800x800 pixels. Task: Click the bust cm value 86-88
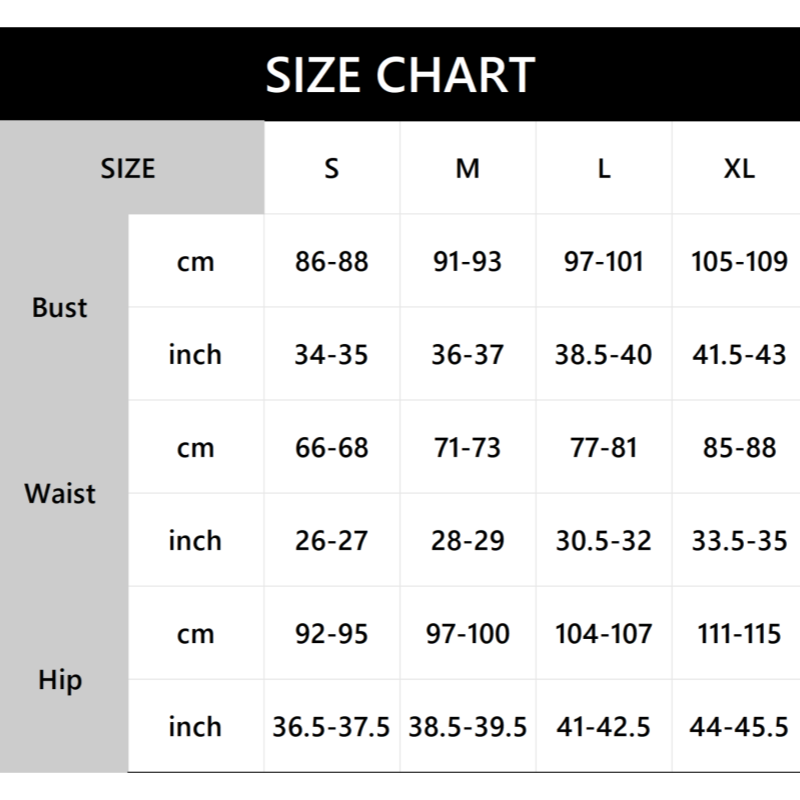[332, 262]
